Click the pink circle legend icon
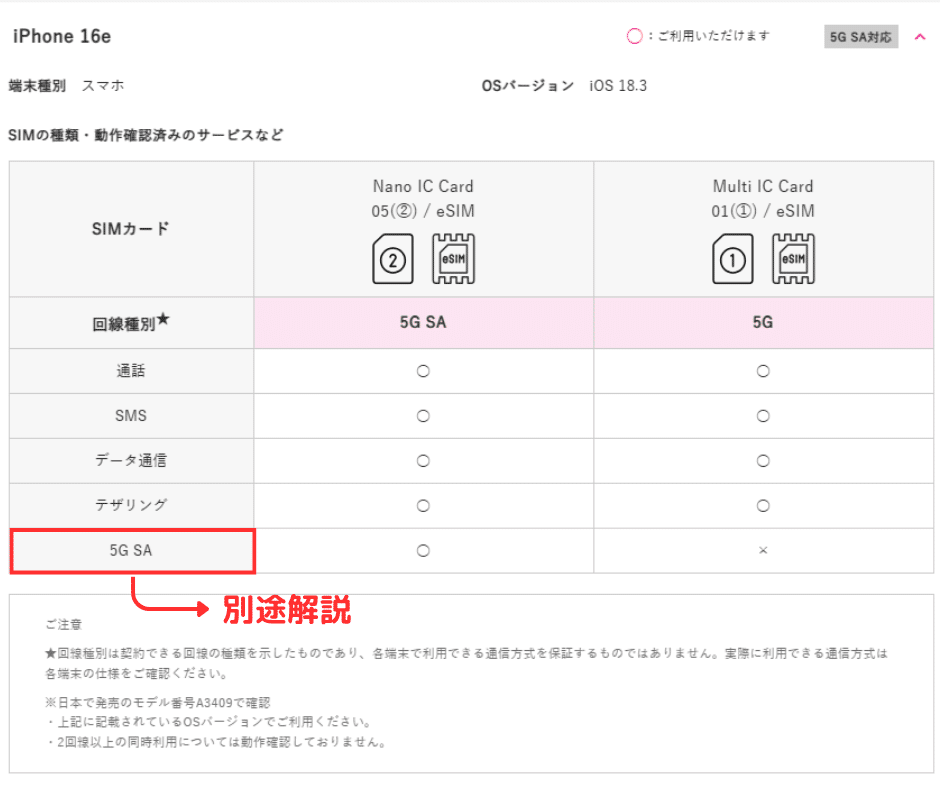This screenshot has width=940, height=788. click(634, 37)
